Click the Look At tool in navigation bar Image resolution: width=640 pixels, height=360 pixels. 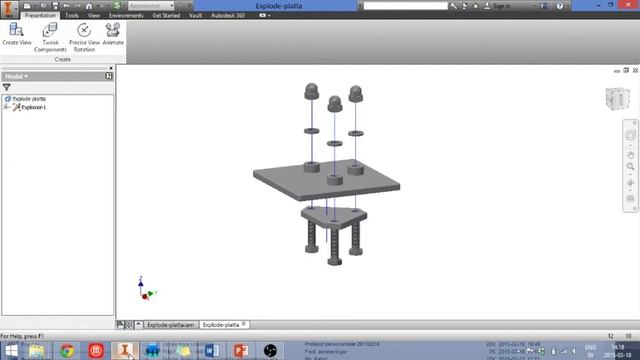(630, 199)
